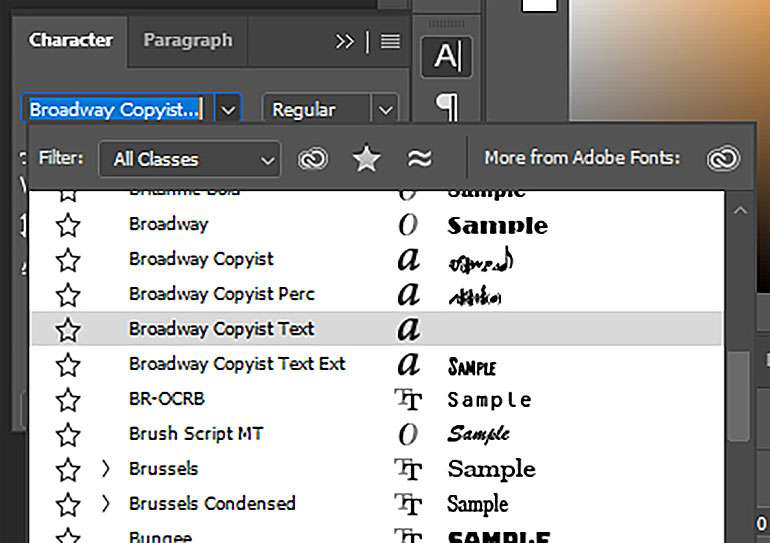Open the font style dropdown arrow

click(385, 110)
